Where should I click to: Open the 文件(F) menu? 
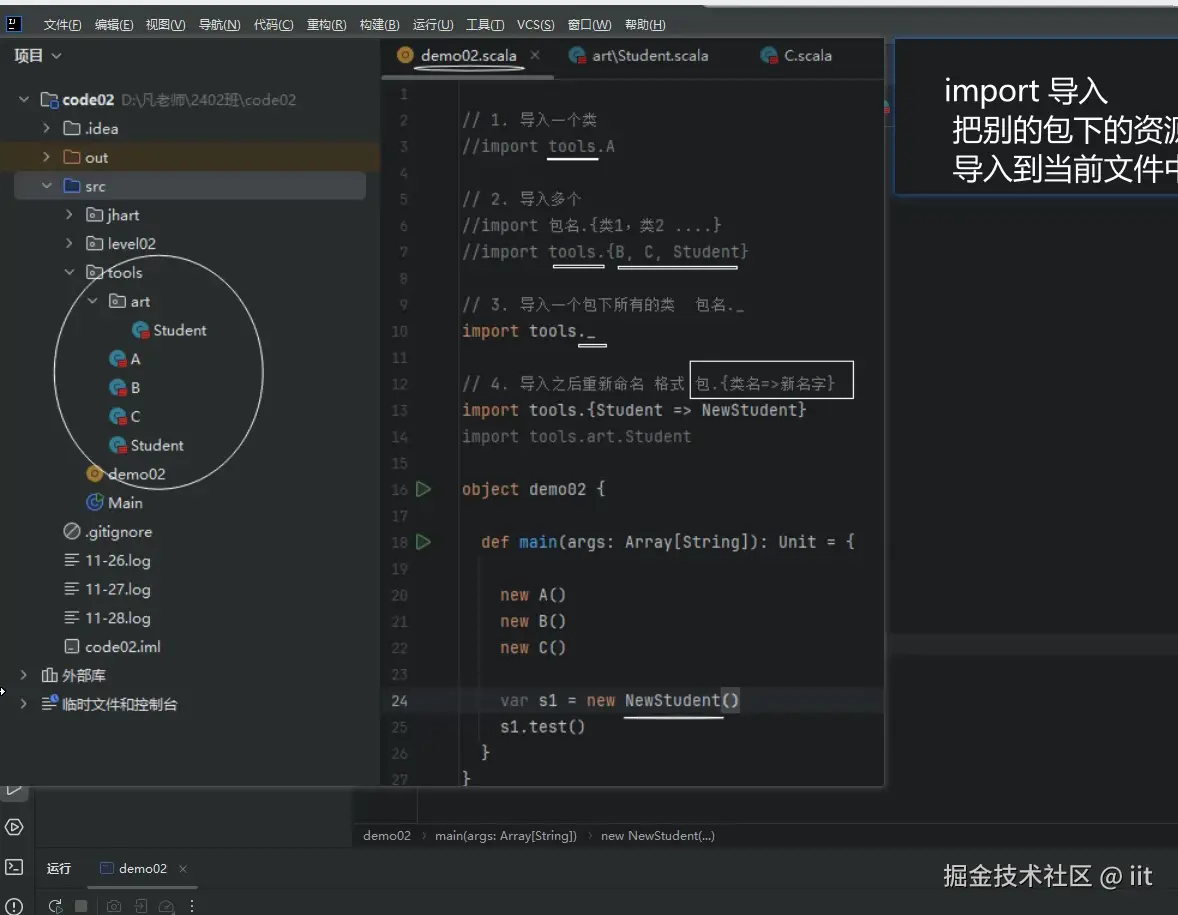tap(62, 25)
